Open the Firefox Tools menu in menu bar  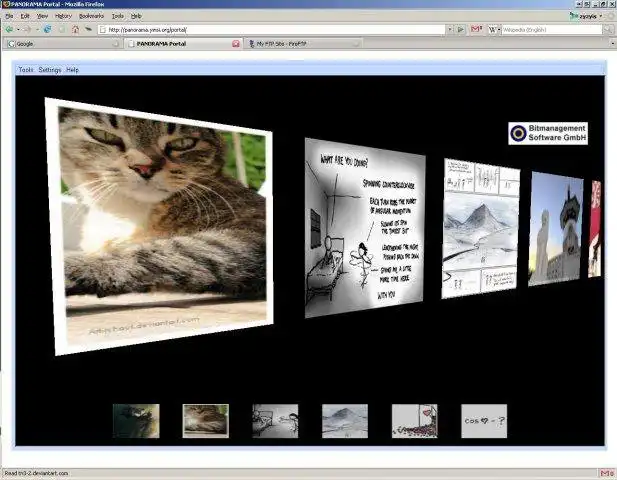(x=118, y=16)
